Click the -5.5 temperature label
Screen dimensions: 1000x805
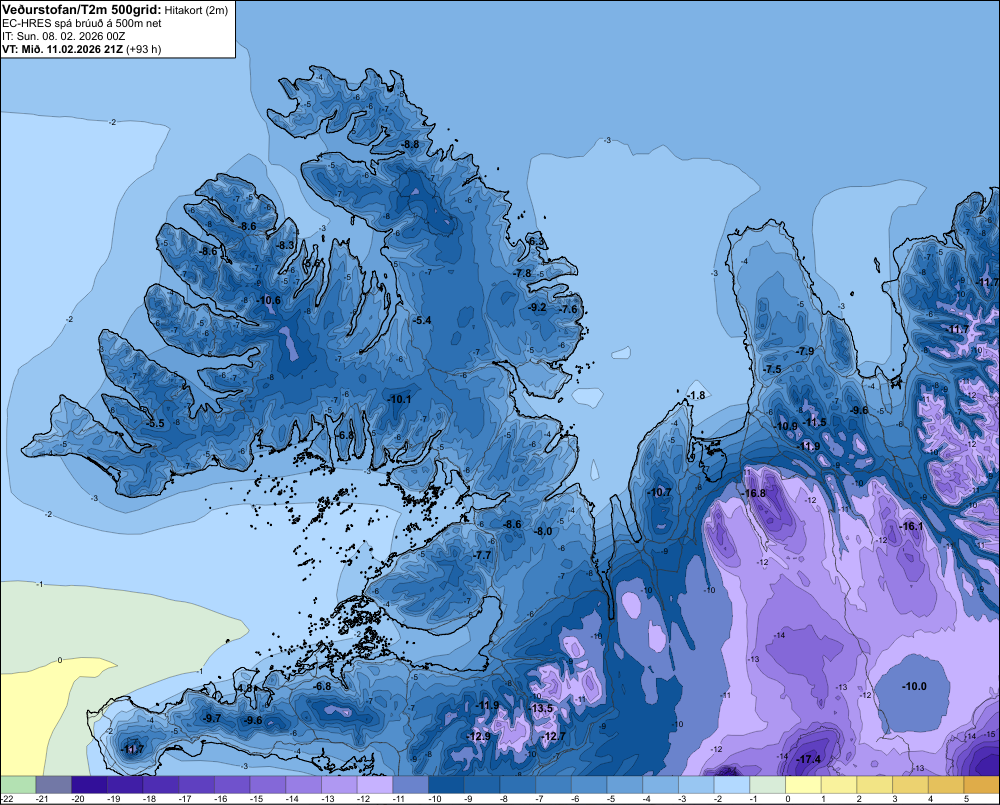pos(155,424)
